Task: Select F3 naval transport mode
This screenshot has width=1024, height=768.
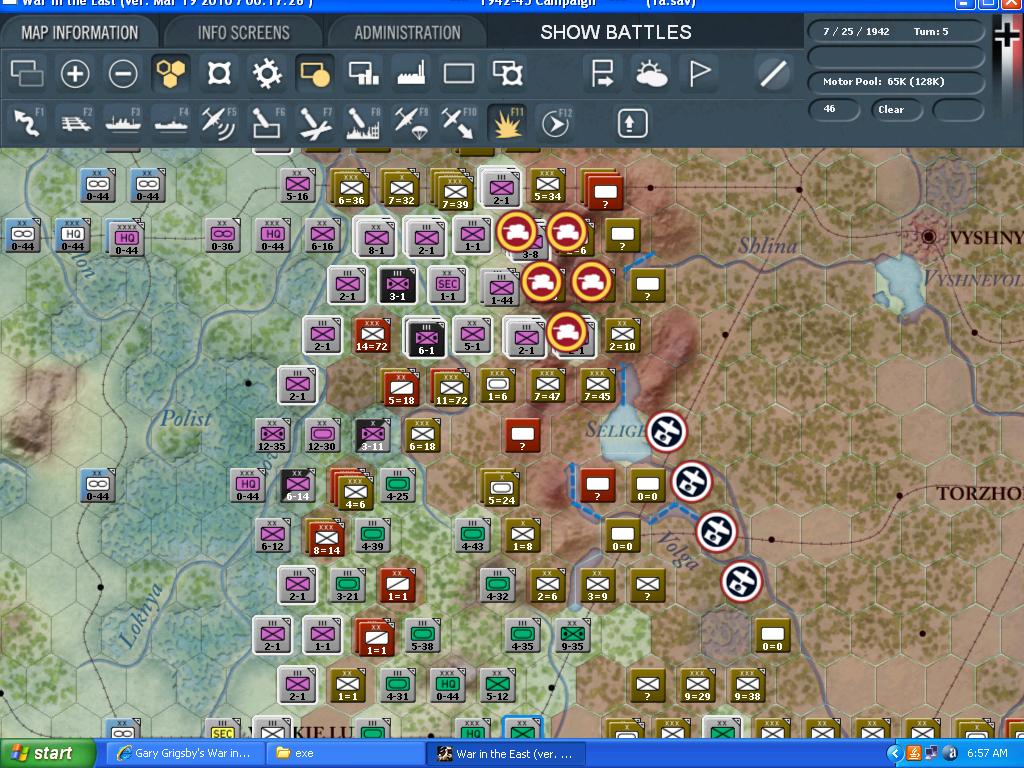Action: (x=123, y=123)
